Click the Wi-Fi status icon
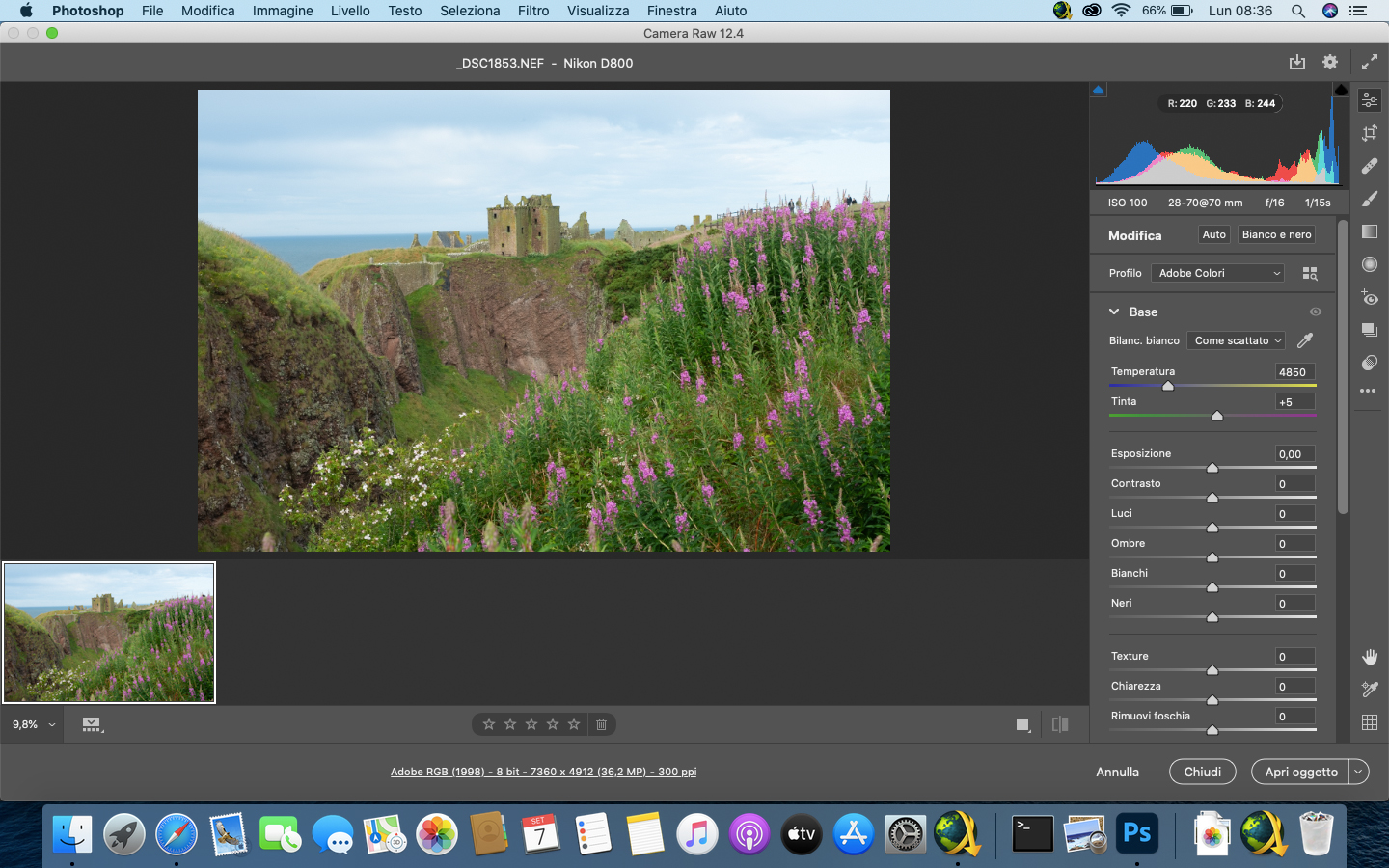1389x868 pixels. tap(1121, 11)
